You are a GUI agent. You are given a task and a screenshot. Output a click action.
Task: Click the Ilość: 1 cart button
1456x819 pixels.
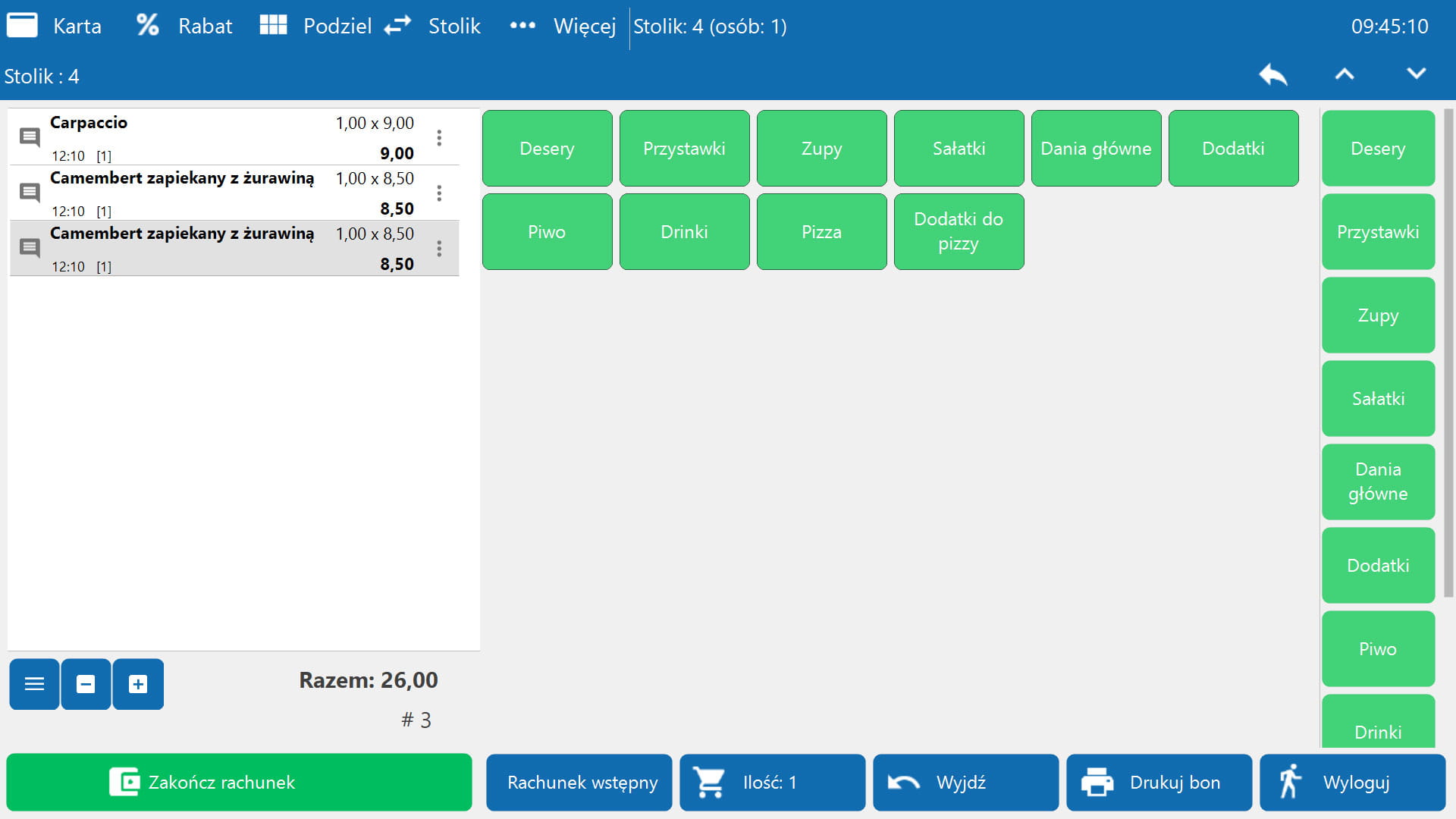[x=772, y=782]
